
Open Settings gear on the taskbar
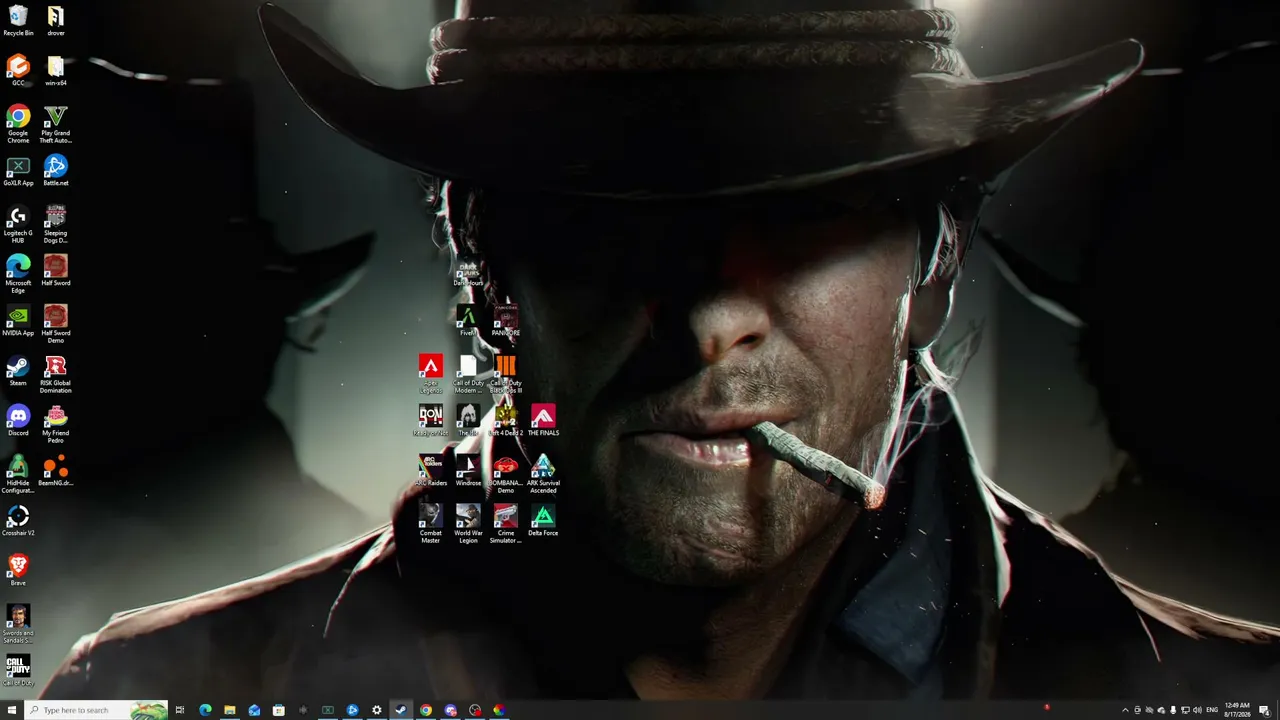click(376, 710)
